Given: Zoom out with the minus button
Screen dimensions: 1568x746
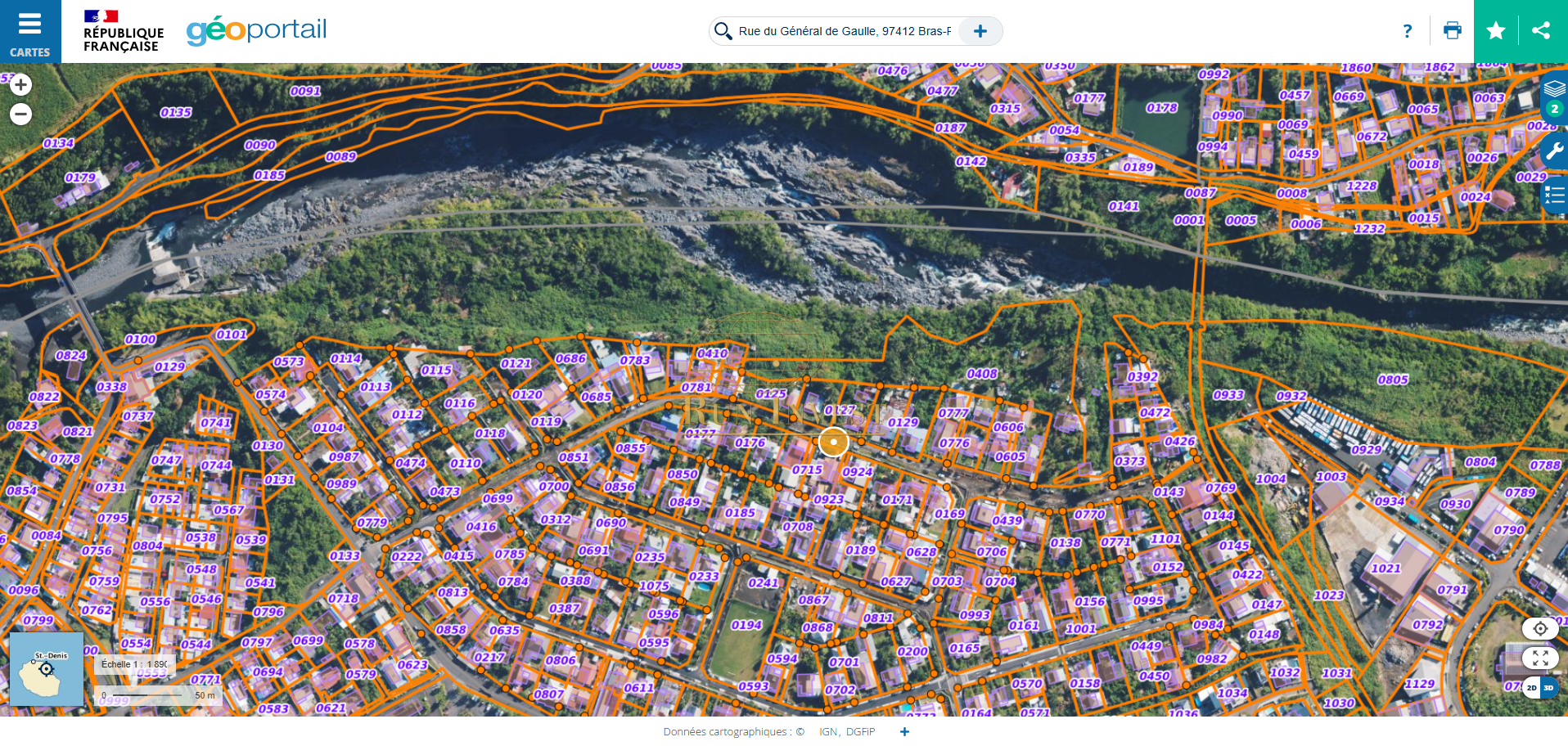Looking at the screenshot, I should (x=21, y=114).
